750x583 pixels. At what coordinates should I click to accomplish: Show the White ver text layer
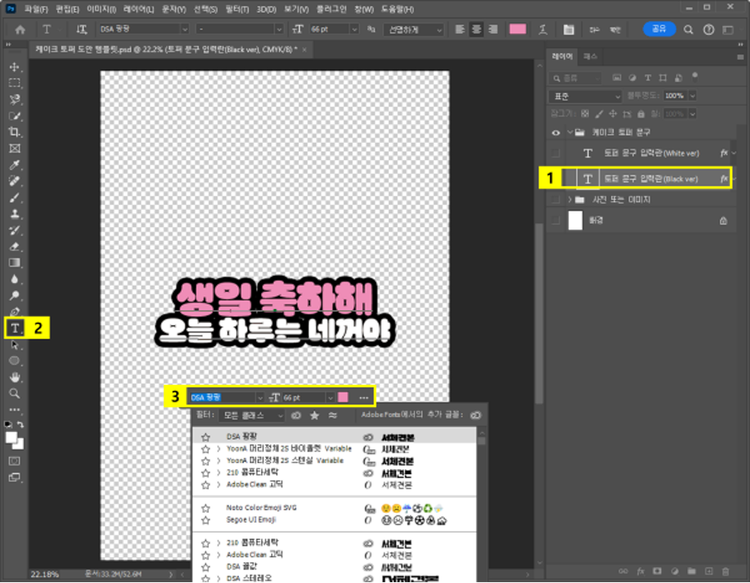(x=556, y=152)
